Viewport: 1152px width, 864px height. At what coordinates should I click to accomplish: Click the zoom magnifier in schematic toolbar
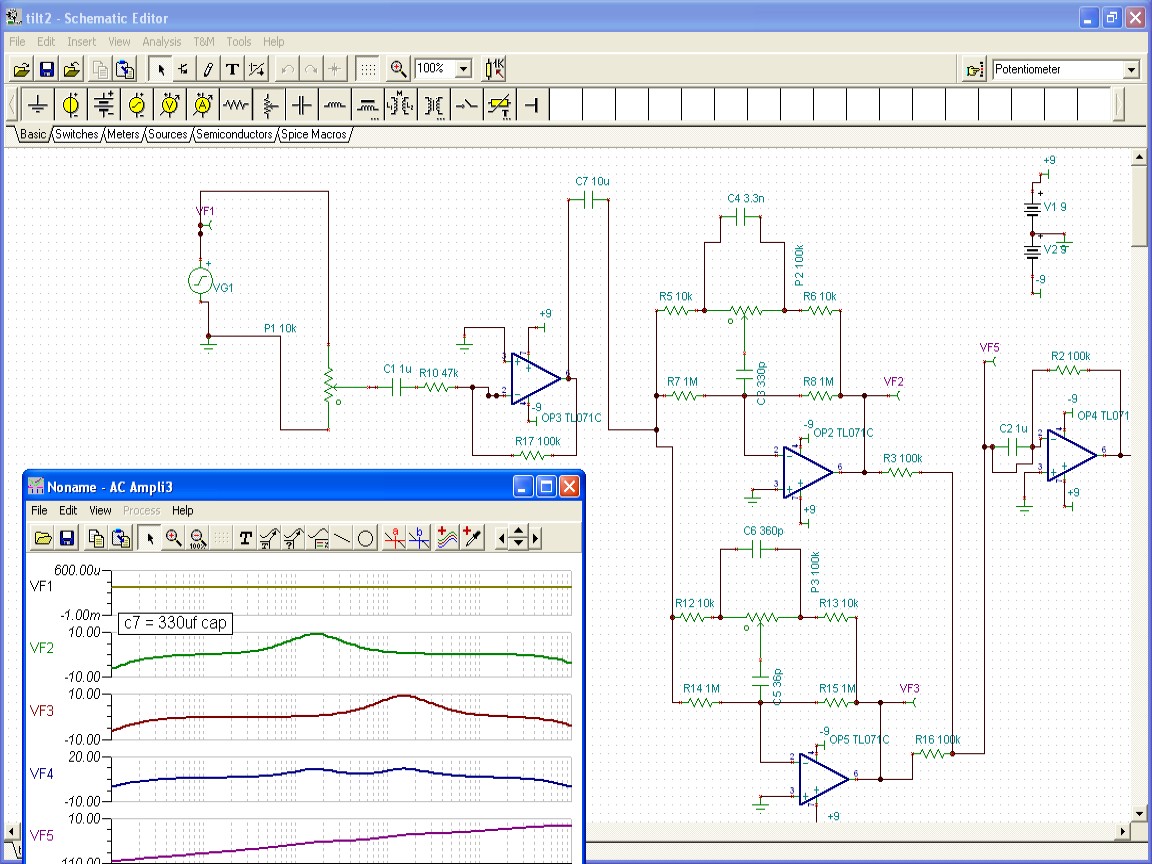[398, 70]
